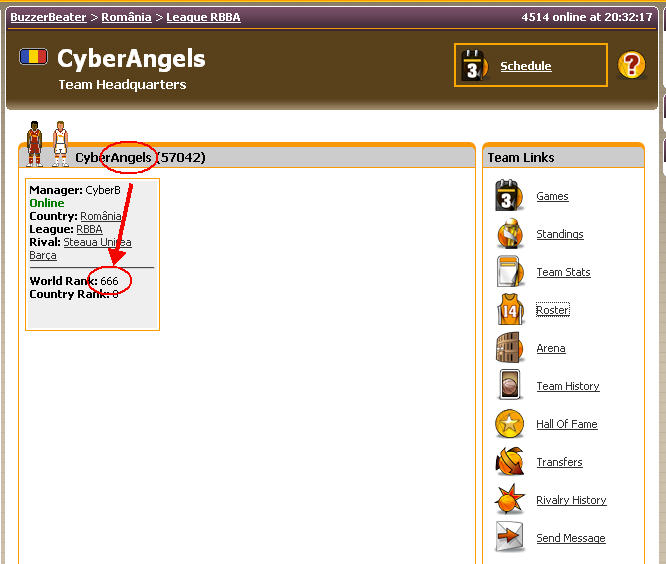
Task: Click the Romanian flag icon
Action: (x=33, y=56)
